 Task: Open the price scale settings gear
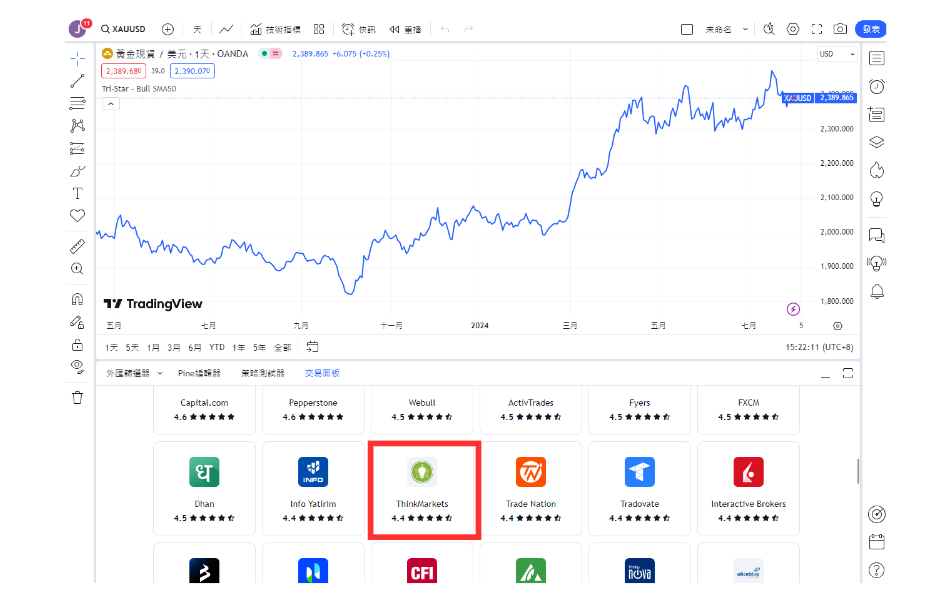point(837,326)
